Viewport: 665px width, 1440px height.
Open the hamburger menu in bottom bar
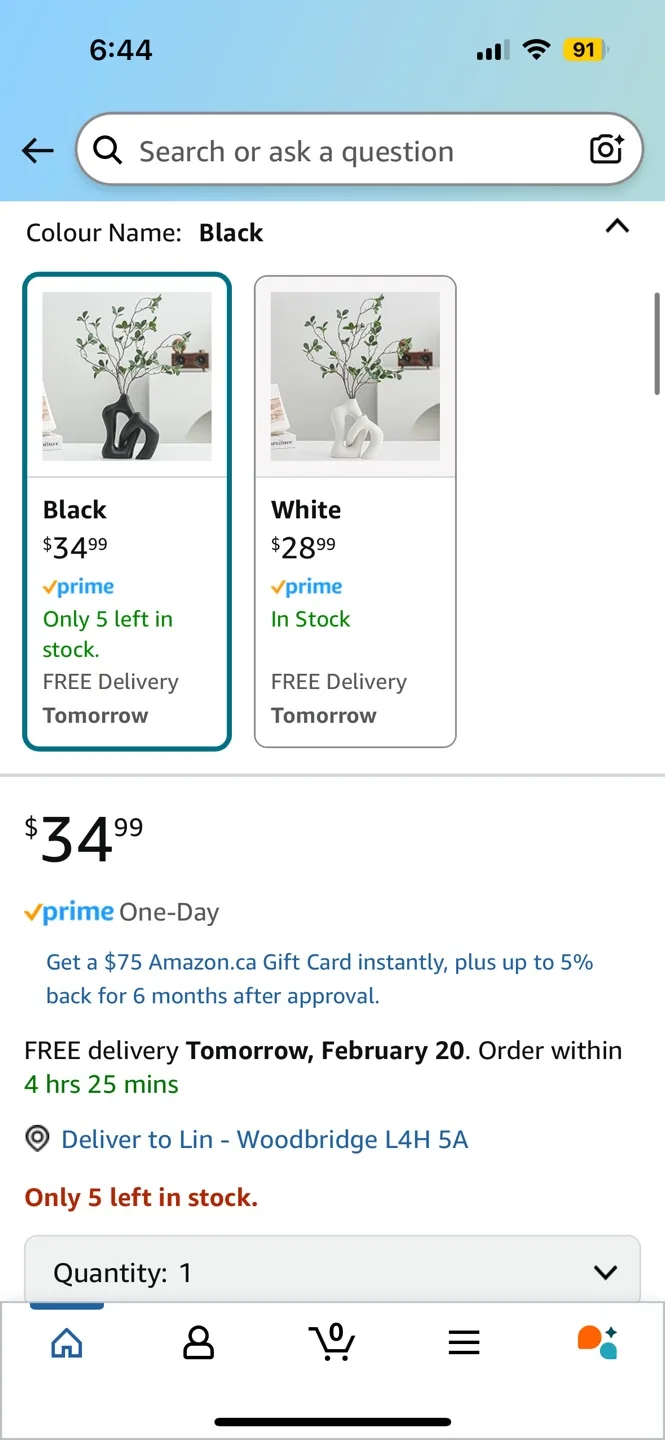[464, 1343]
